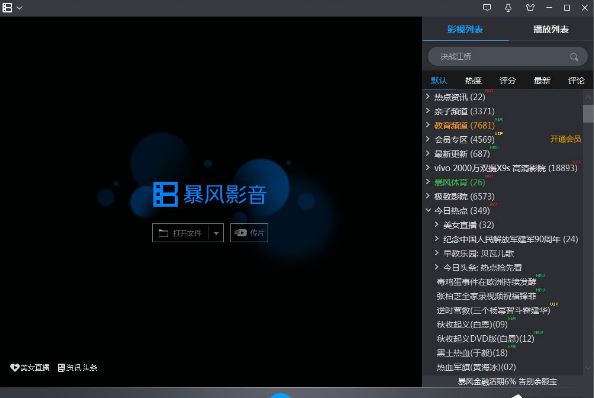594x398 pixels.
Task: Click the scroll-up arrow of the list
Action: (x=588, y=98)
